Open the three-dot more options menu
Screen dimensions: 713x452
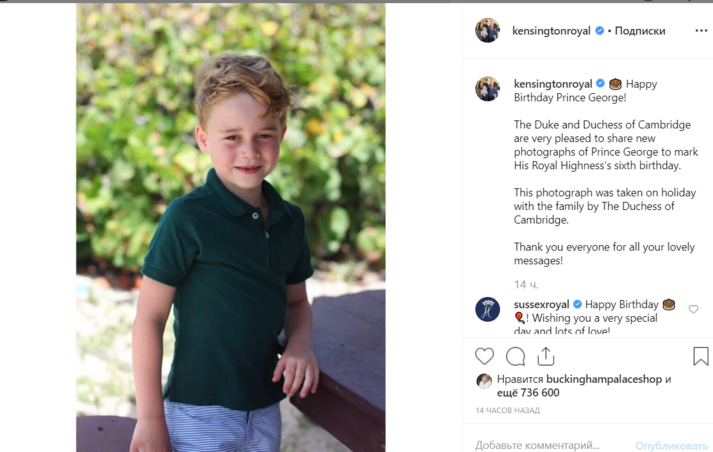tap(700, 31)
